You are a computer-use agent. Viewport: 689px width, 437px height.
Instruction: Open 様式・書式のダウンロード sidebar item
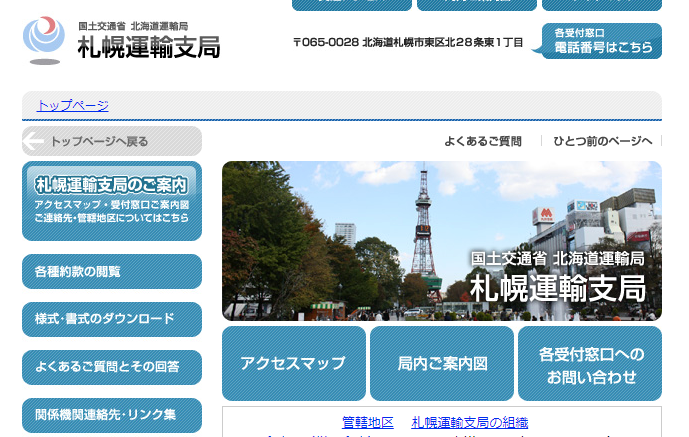pyautogui.click(x=112, y=319)
